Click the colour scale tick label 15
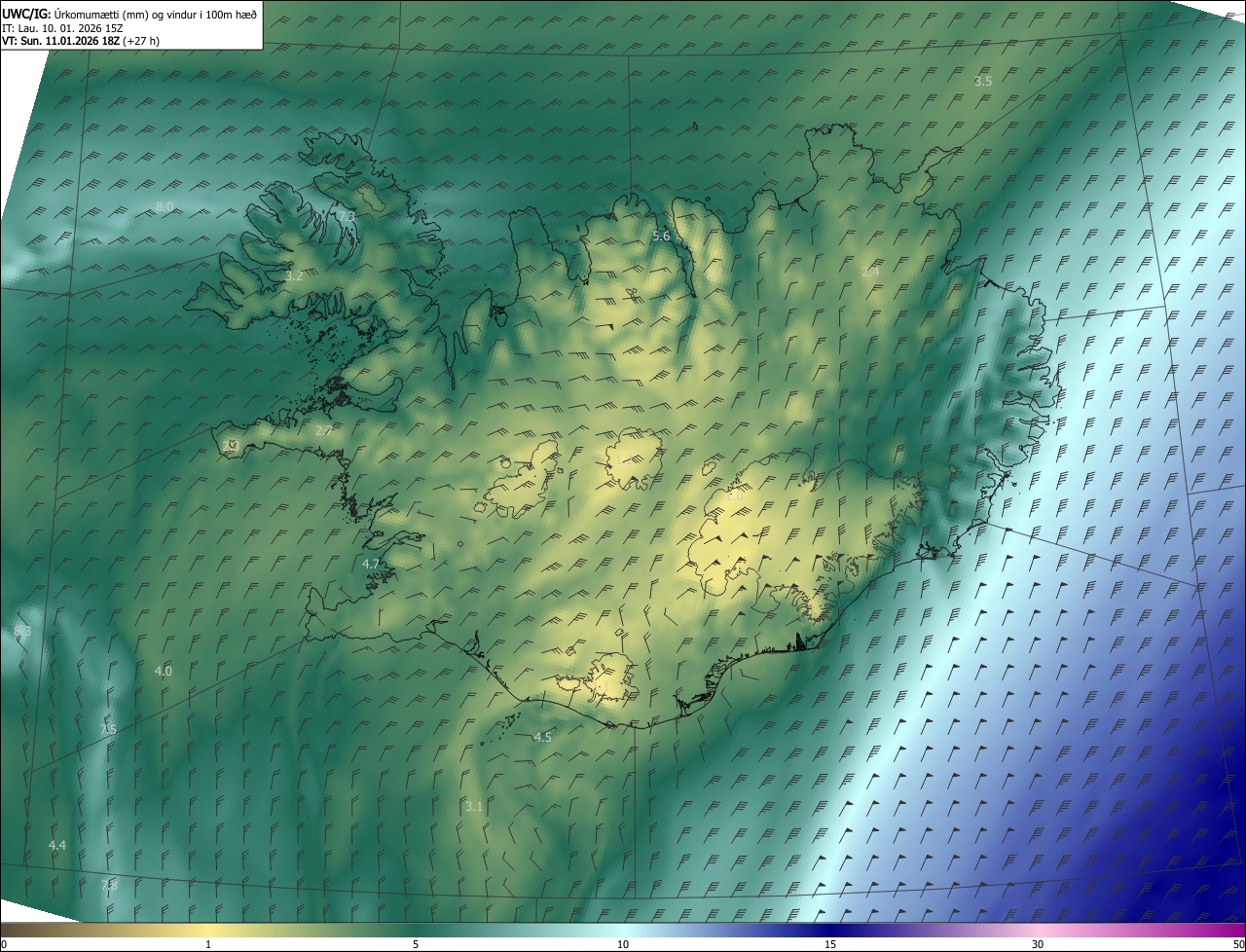This screenshot has width=1246, height=952. (x=830, y=945)
